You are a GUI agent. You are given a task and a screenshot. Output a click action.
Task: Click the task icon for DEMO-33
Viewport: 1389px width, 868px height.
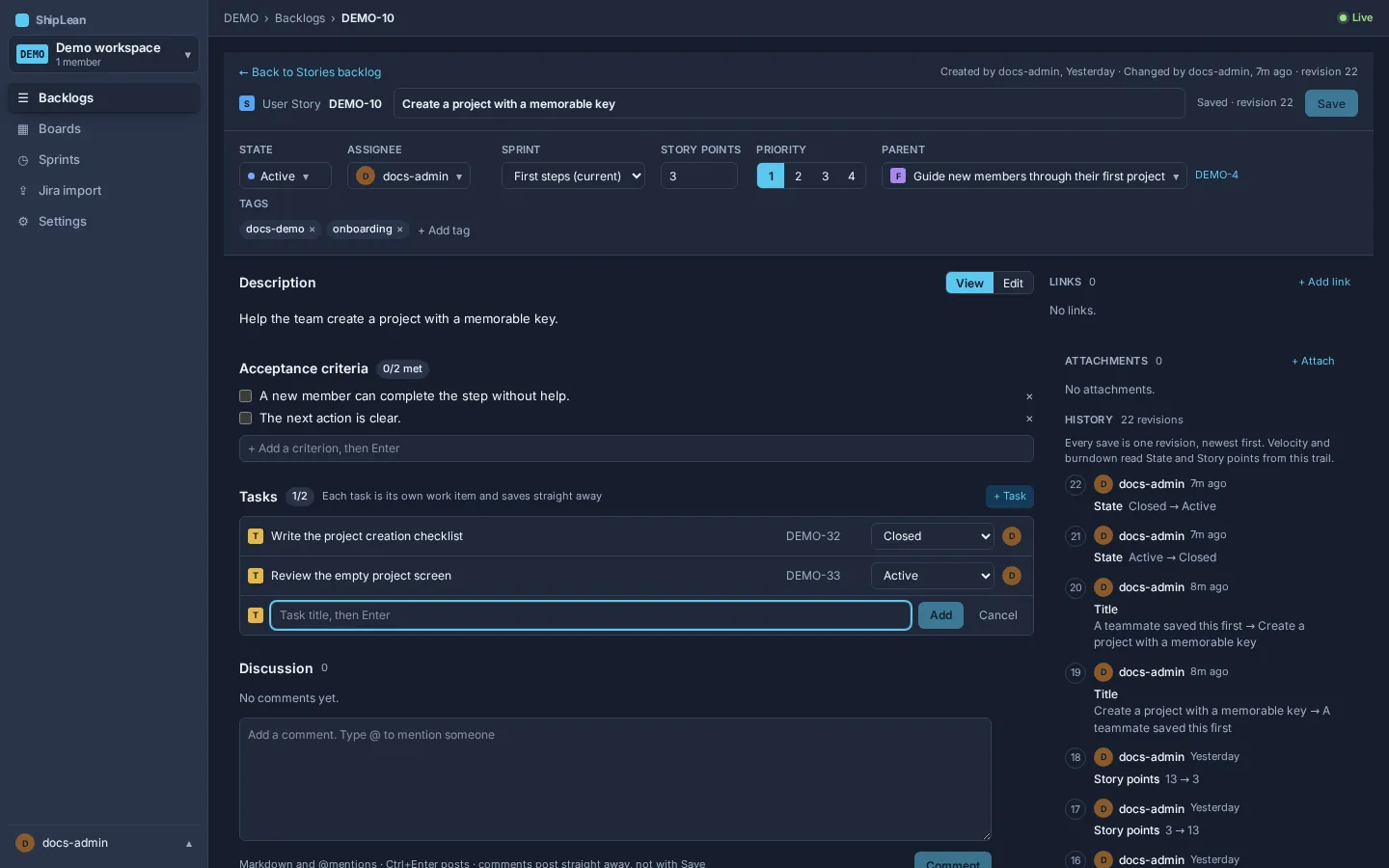256,576
